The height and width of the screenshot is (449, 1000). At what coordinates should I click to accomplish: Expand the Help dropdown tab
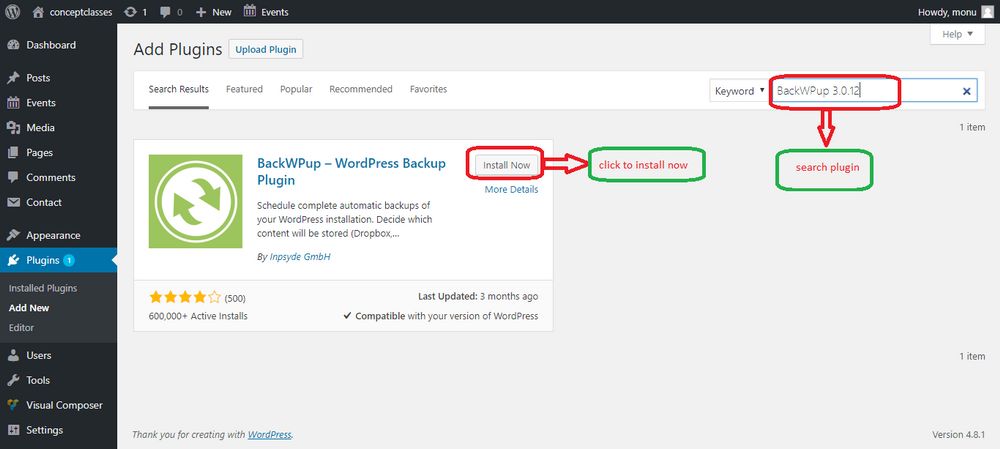point(958,34)
